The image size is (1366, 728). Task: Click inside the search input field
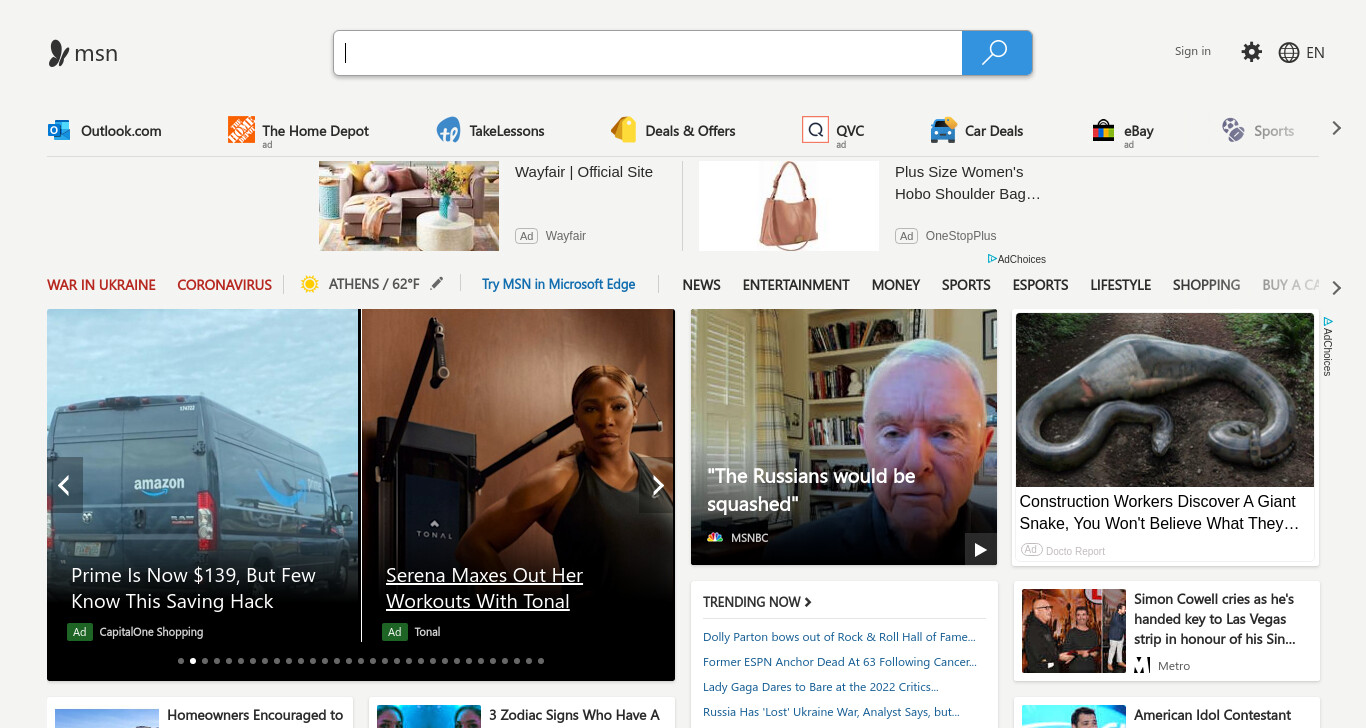tap(648, 53)
